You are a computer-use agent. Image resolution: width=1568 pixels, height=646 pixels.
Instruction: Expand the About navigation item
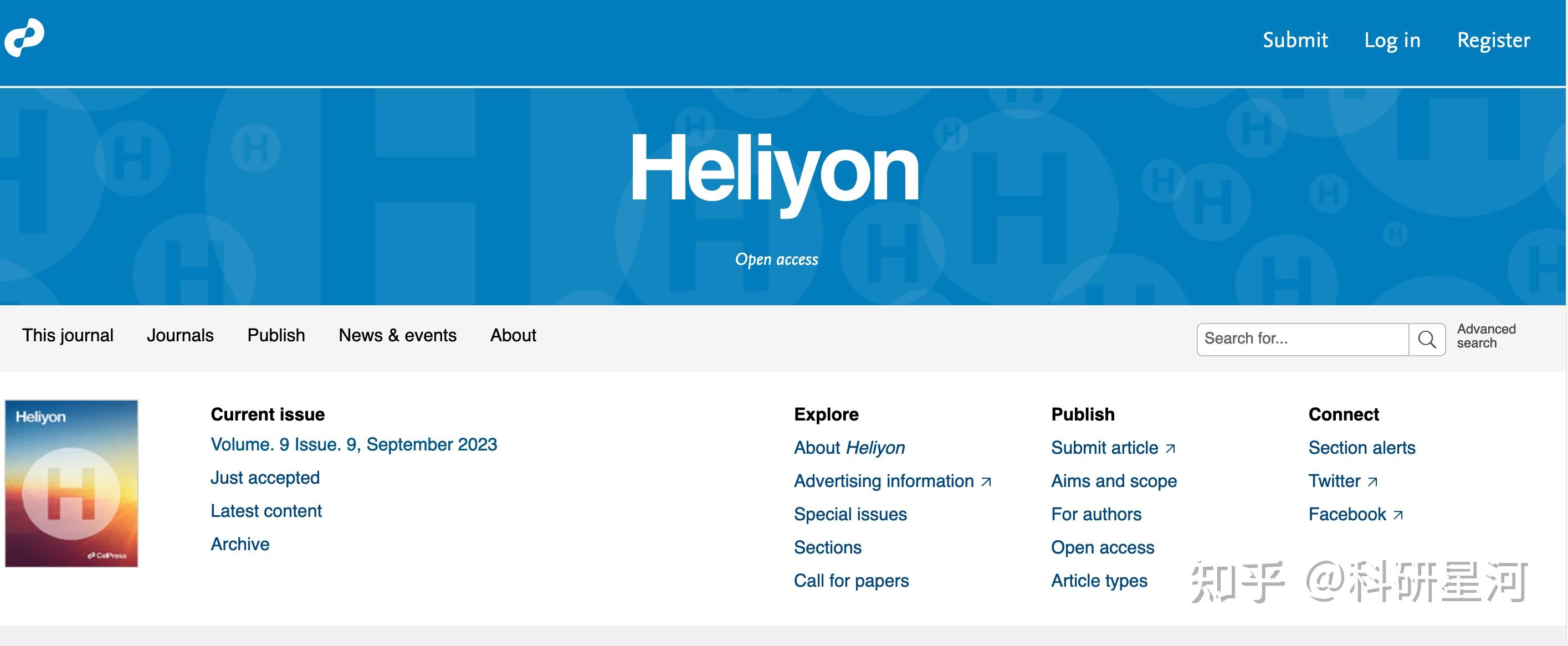pos(512,335)
